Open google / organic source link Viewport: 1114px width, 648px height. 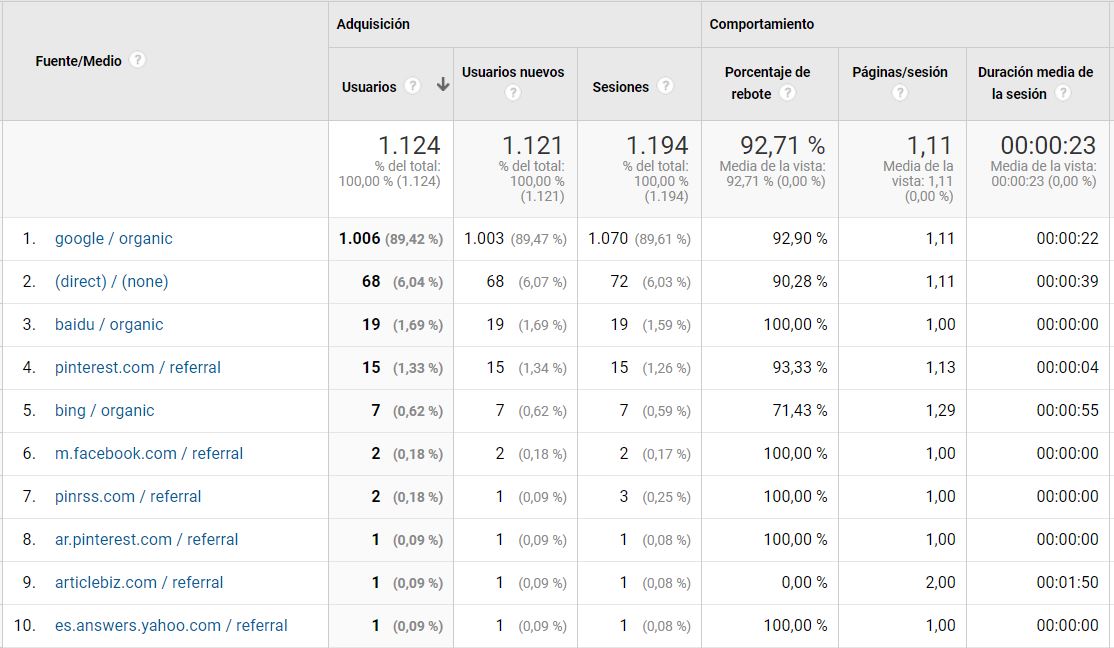(x=113, y=239)
